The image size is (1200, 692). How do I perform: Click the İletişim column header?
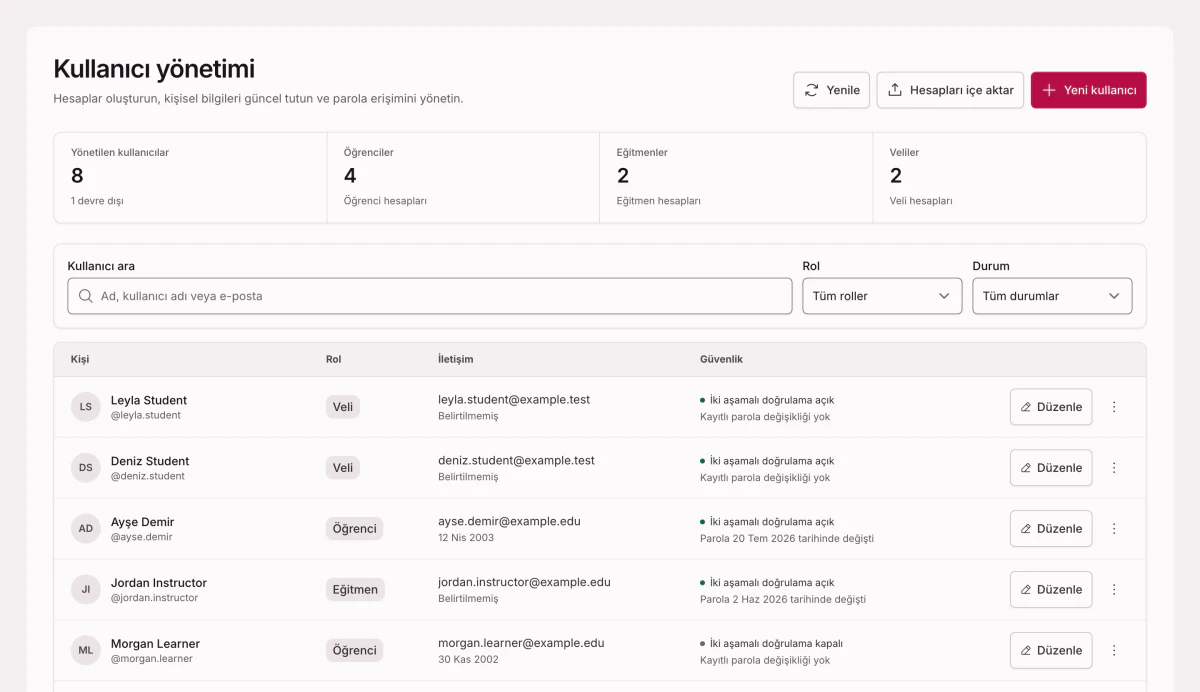point(456,359)
